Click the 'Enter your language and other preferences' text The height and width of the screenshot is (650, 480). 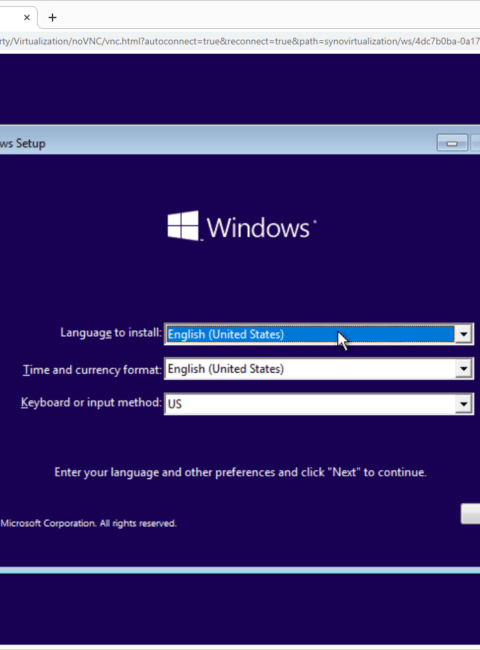click(x=240, y=472)
